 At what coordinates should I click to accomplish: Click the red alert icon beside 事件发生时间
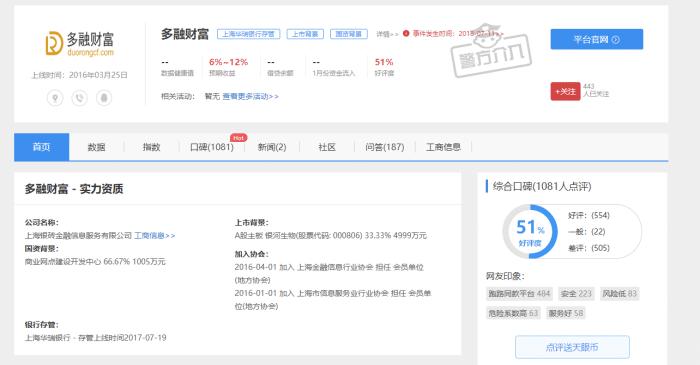tap(406, 33)
